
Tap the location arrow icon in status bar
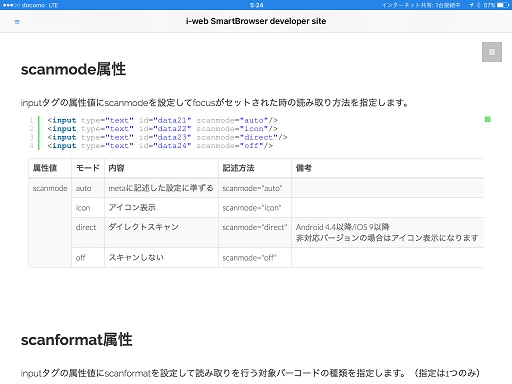[471, 5]
